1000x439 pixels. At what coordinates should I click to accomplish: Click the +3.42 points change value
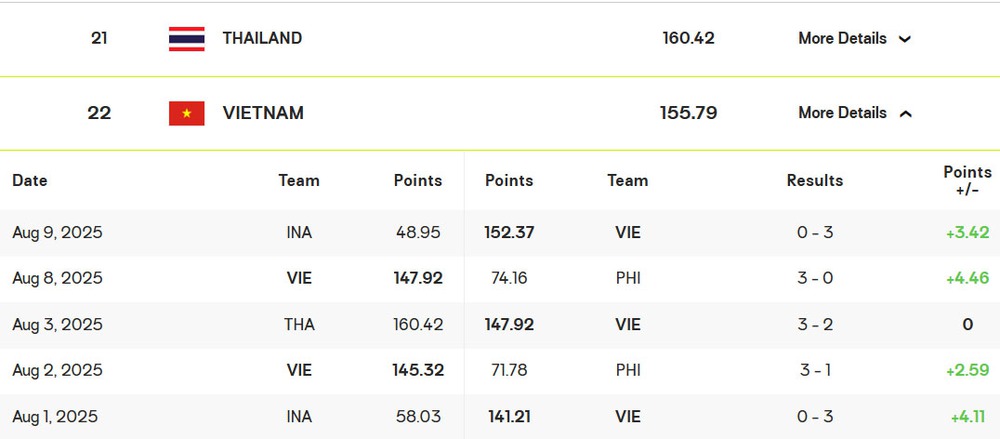click(967, 232)
